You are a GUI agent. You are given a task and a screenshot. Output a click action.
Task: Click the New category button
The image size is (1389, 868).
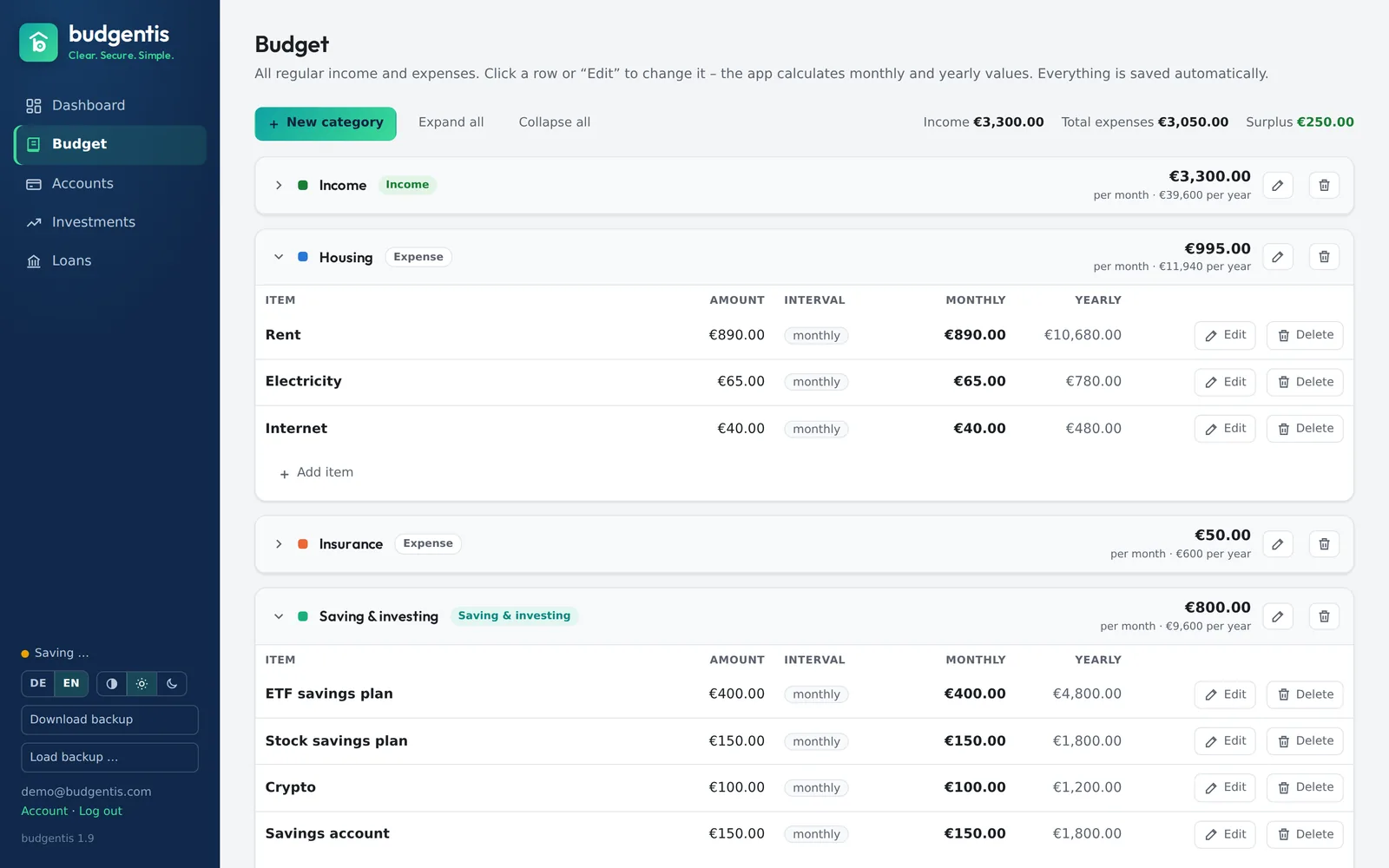coord(326,123)
